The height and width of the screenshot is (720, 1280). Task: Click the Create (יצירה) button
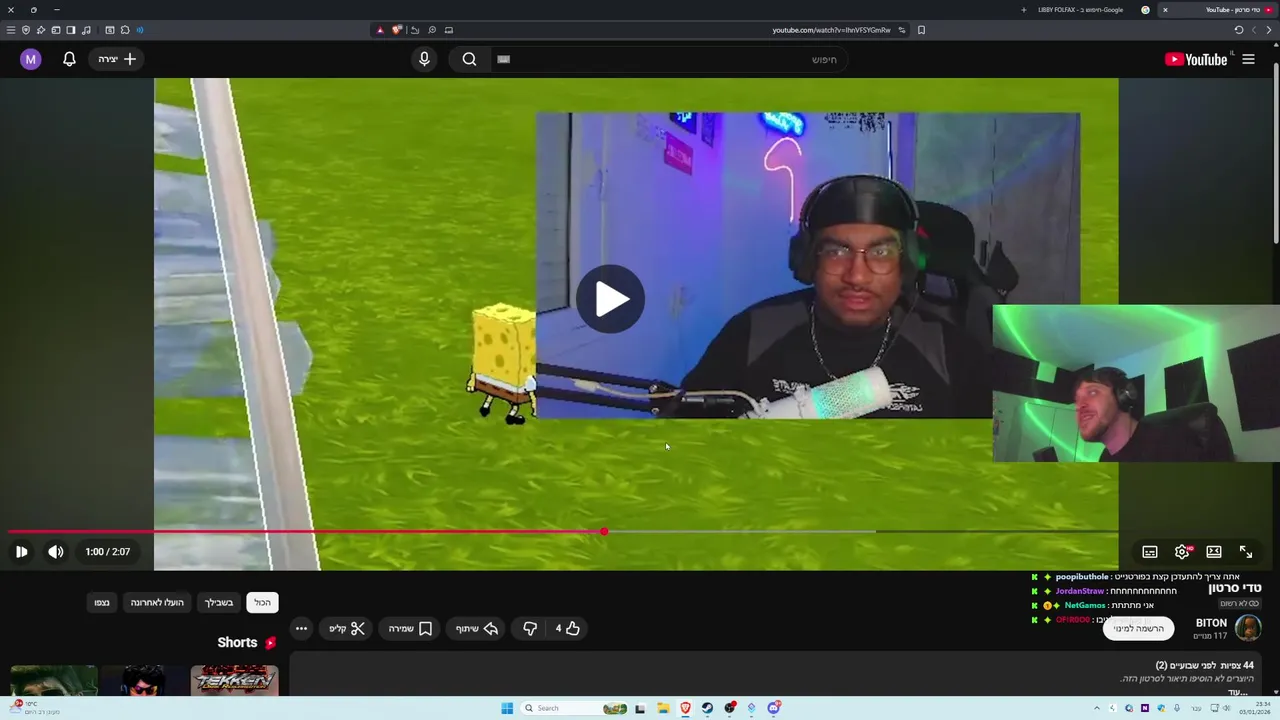[117, 59]
